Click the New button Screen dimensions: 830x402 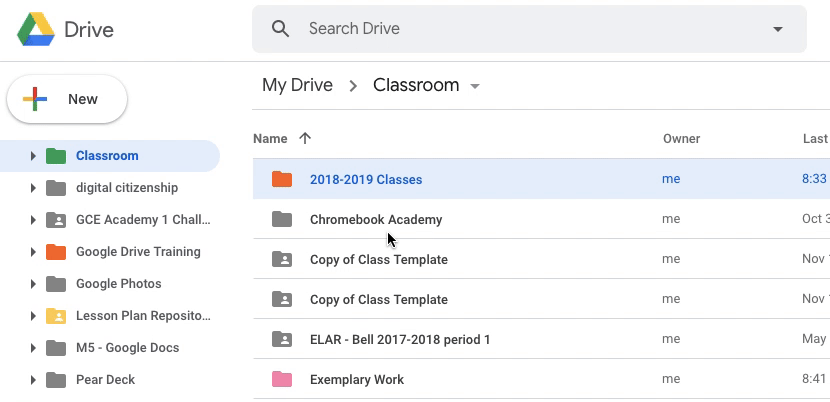(x=67, y=99)
